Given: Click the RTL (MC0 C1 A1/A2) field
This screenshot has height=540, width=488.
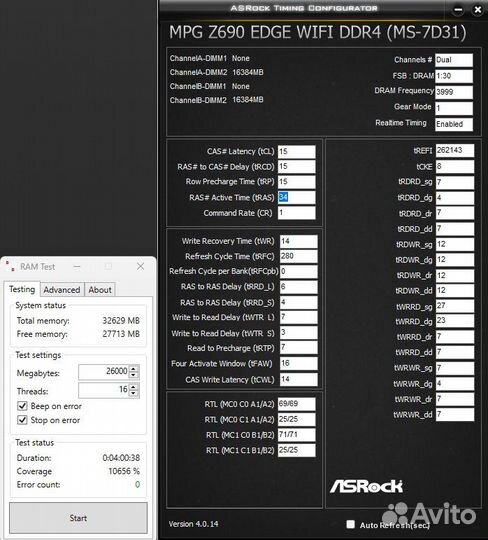Looking at the screenshot, I should pos(297,419).
